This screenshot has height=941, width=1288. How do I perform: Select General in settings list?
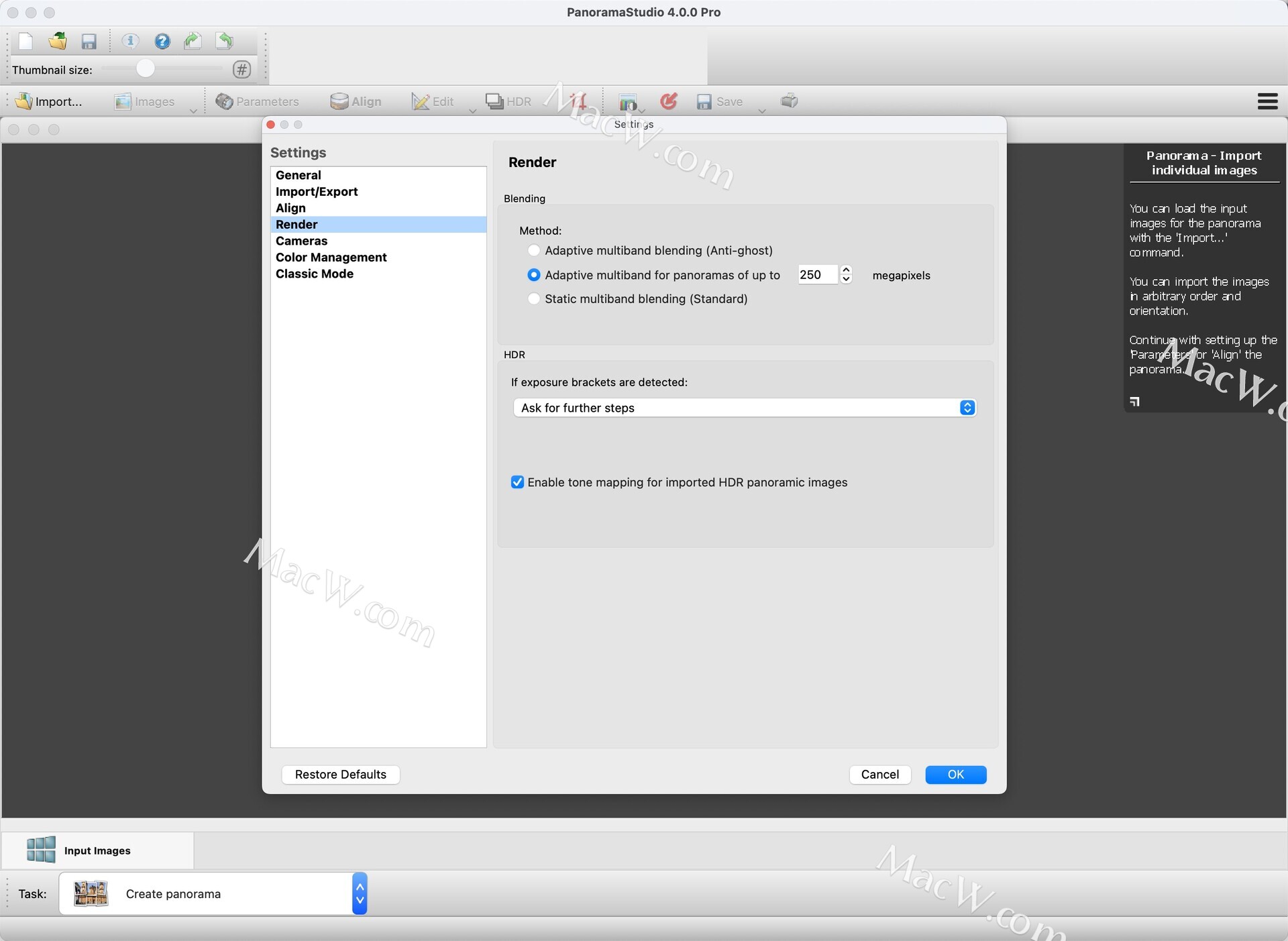click(378, 175)
